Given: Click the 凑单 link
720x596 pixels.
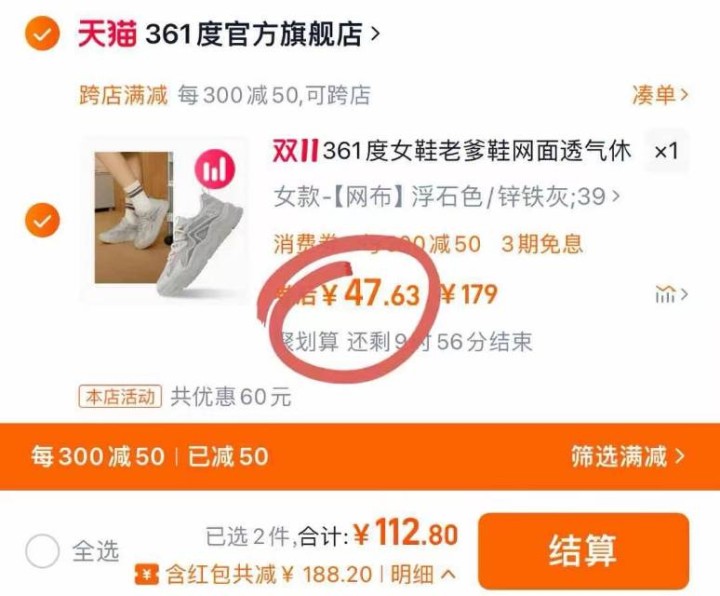Looking at the screenshot, I should click(660, 95).
